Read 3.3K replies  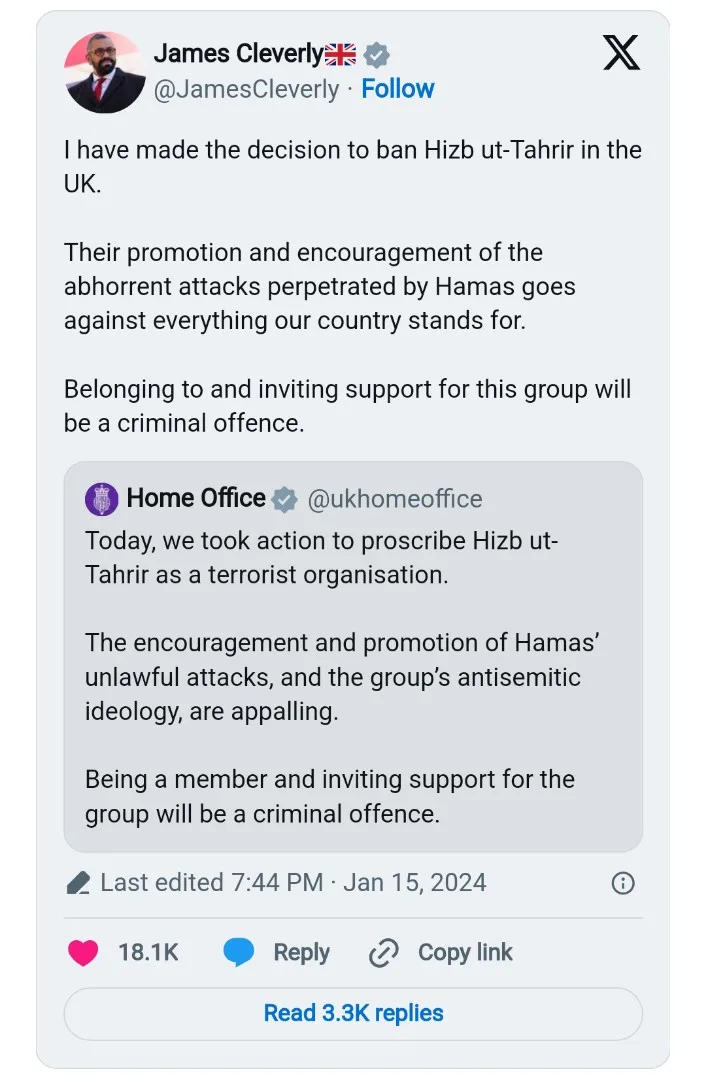pyautogui.click(x=353, y=1013)
